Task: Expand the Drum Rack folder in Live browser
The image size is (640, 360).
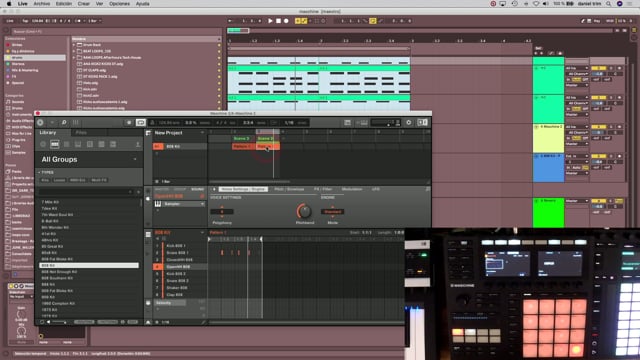Action: (74, 45)
